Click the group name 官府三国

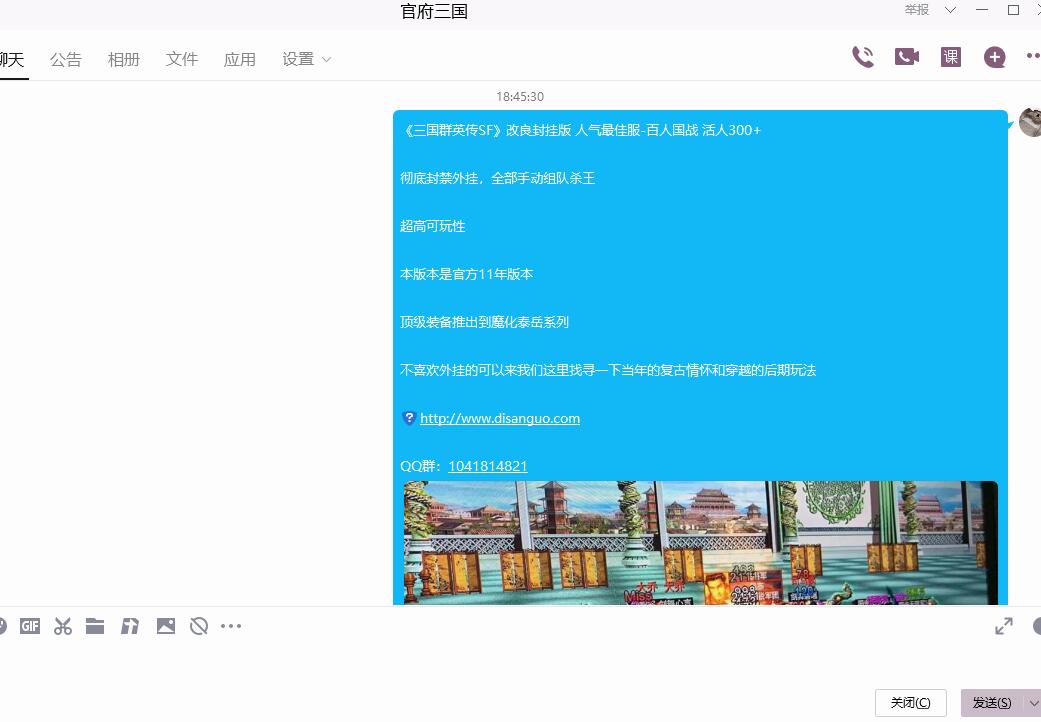434,11
